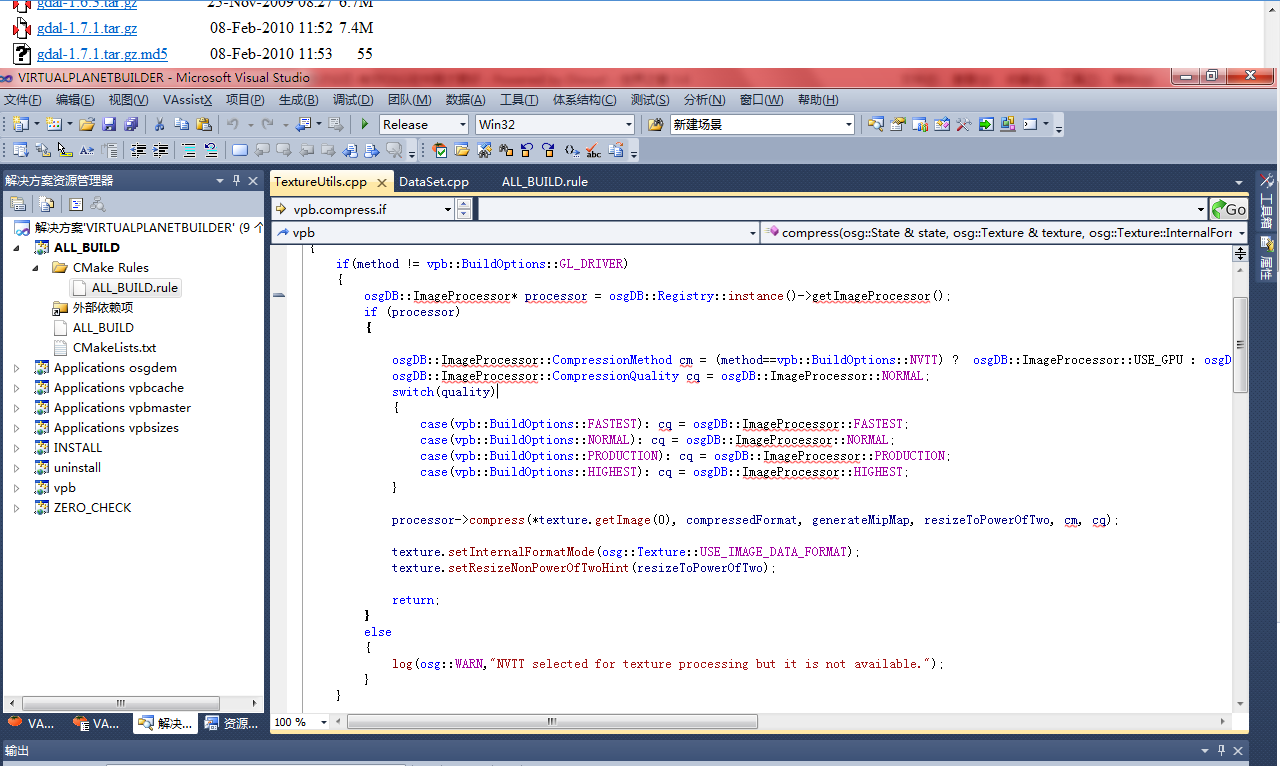
Task: Click the editor split window handle
Action: tap(1240, 254)
